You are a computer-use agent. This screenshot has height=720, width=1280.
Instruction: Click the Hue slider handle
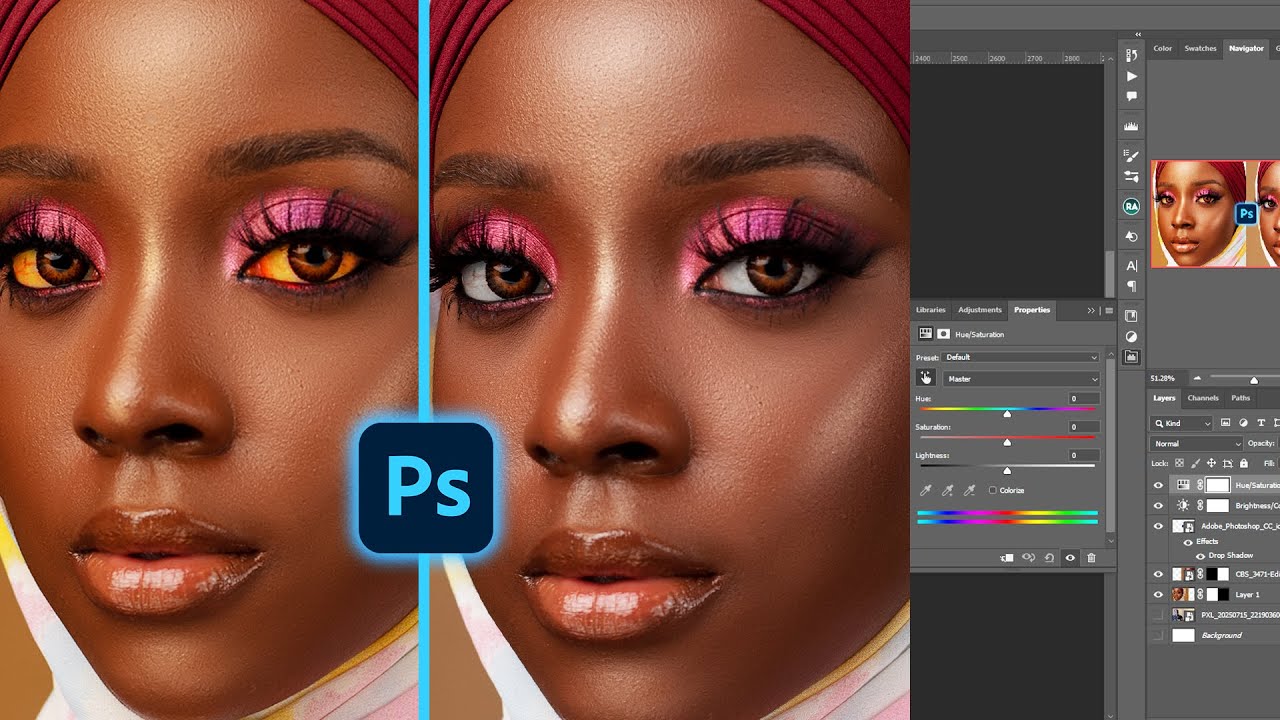pyautogui.click(x=1007, y=413)
